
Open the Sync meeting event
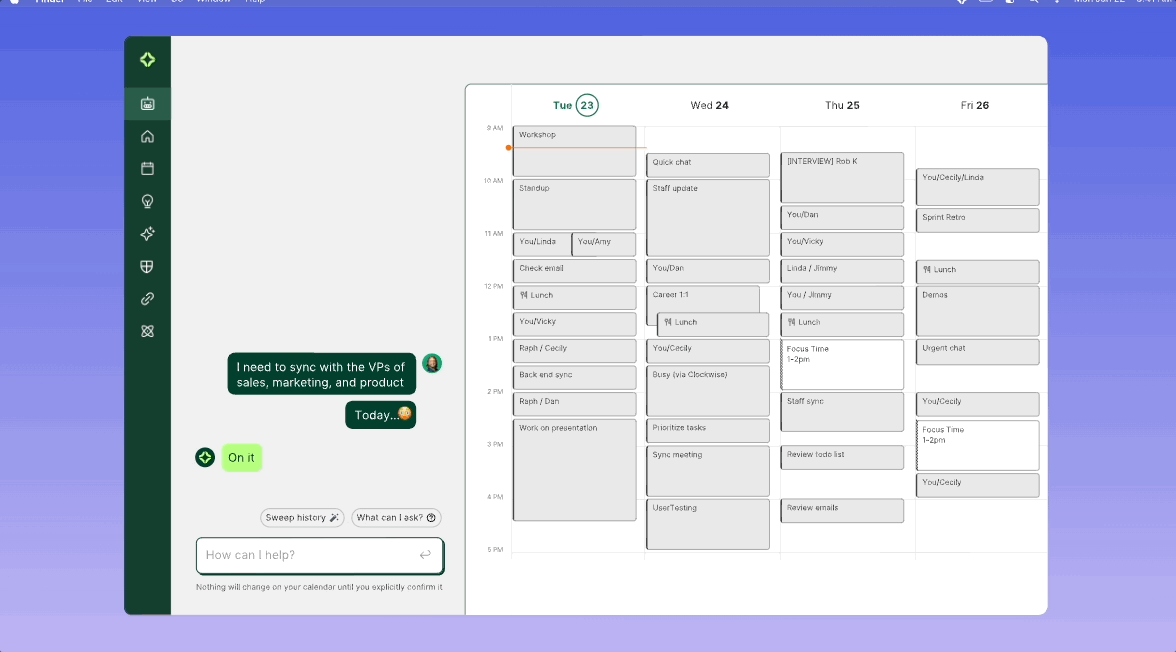[708, 471]
